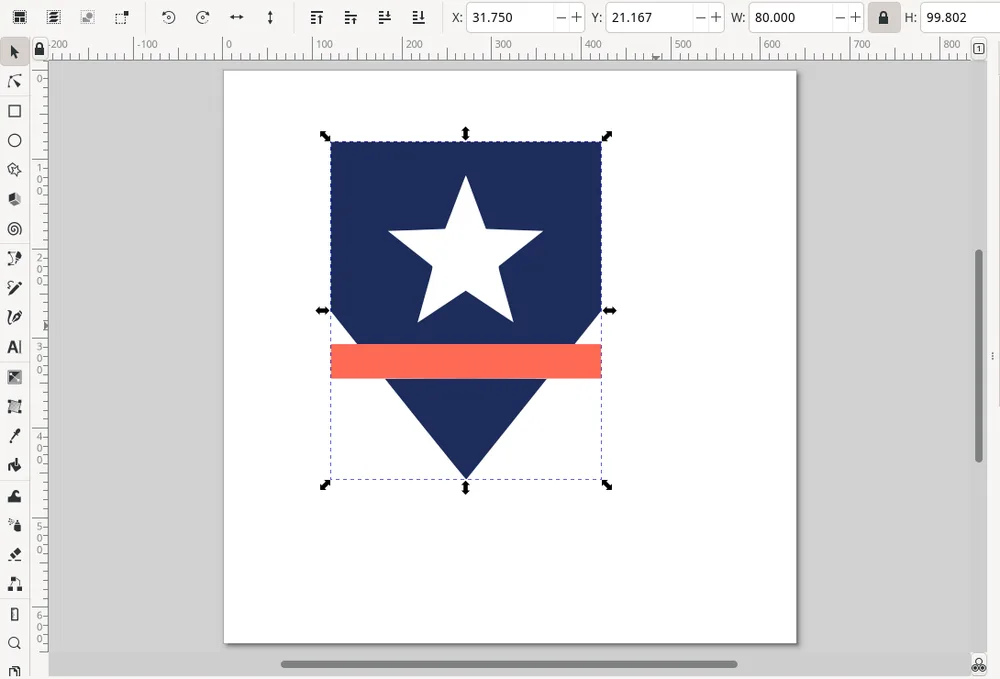Decrease X value with minus
Image resolution: width=1000 pixels, height=679 pixels.
pyautogui.click(x=561, y=17)
